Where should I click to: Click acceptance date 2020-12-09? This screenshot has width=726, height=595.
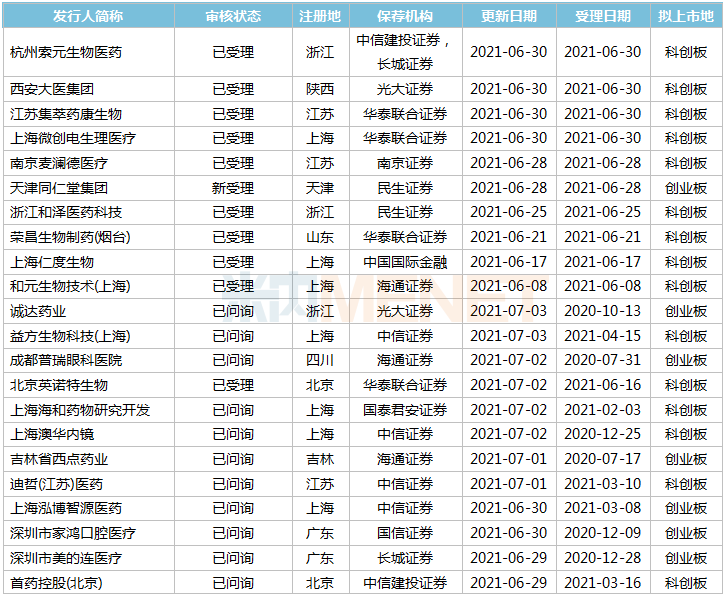point(603,533)
